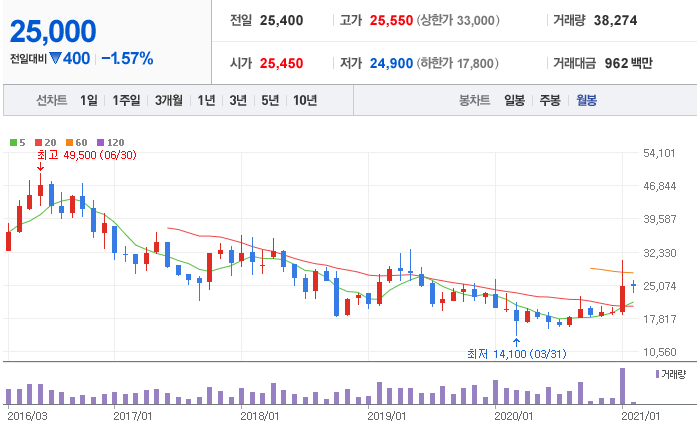The height and width of the screenshot is (433, 697).
Task: Click the orange 60 moving average swatch
Action: (x=69, y=142)
